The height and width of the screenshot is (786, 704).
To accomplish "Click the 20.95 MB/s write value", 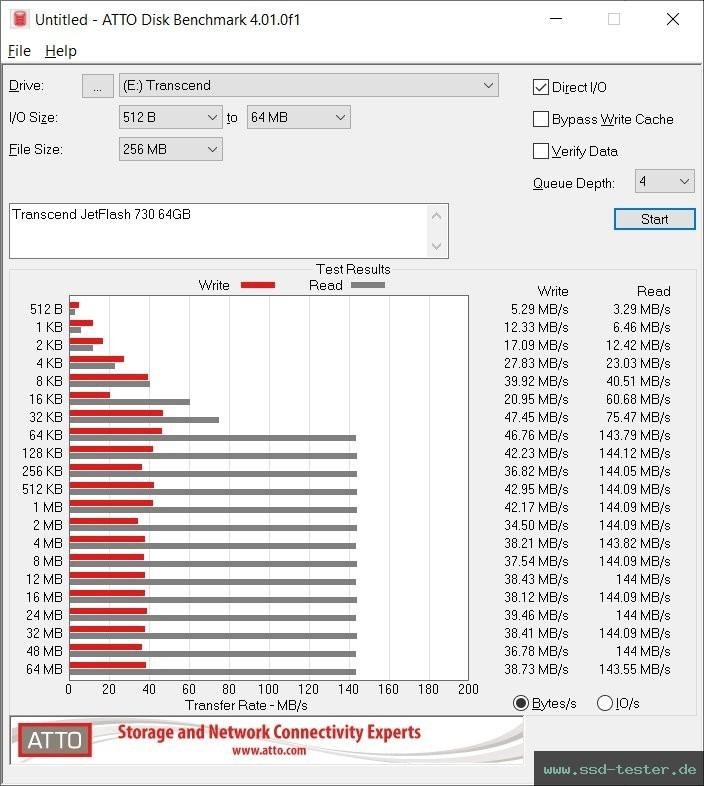I will pos(536,399).
